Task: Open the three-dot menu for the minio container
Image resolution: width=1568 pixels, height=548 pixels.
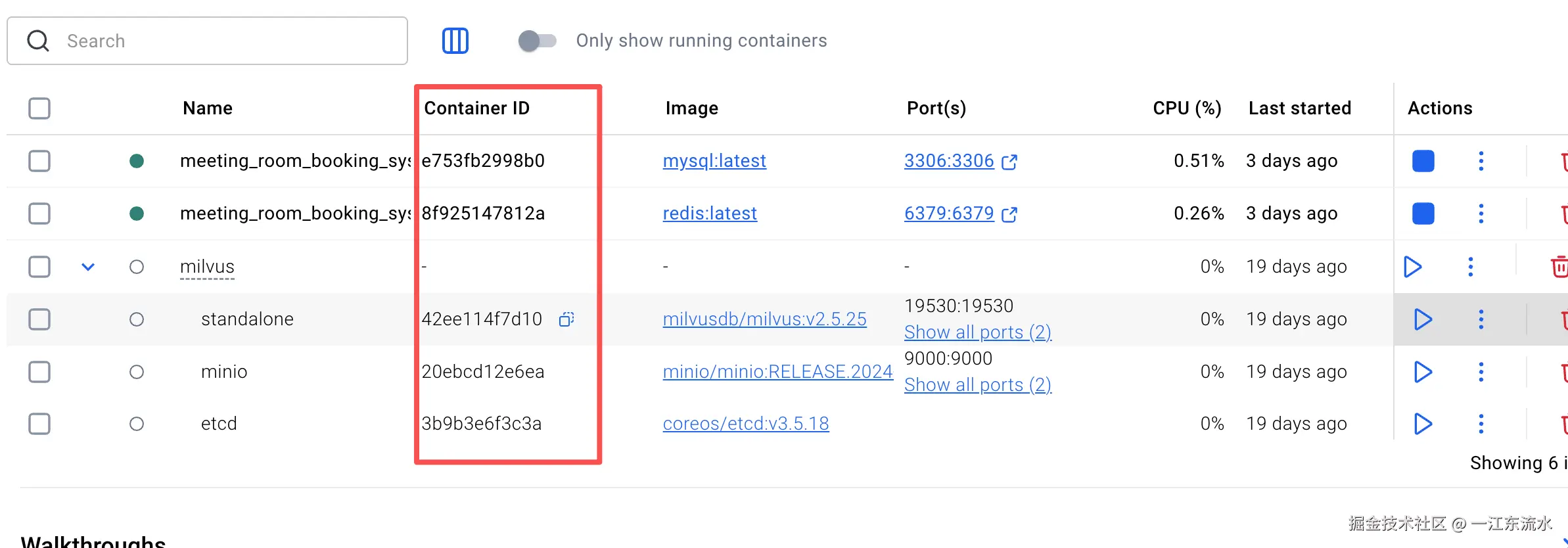Action: tap(1481, 372)
